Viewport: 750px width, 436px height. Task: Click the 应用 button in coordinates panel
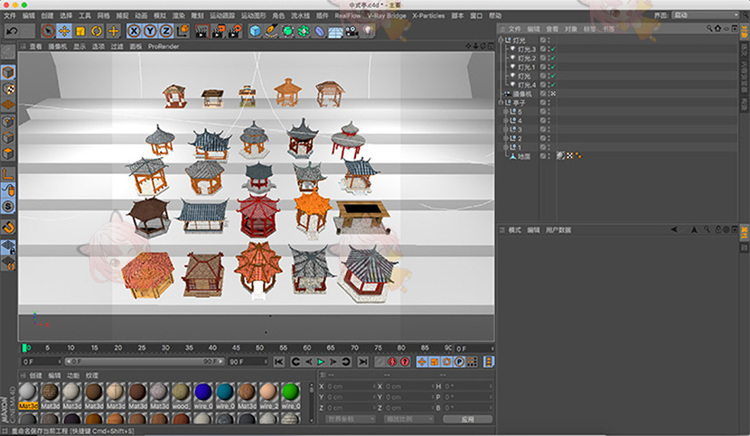467,420
